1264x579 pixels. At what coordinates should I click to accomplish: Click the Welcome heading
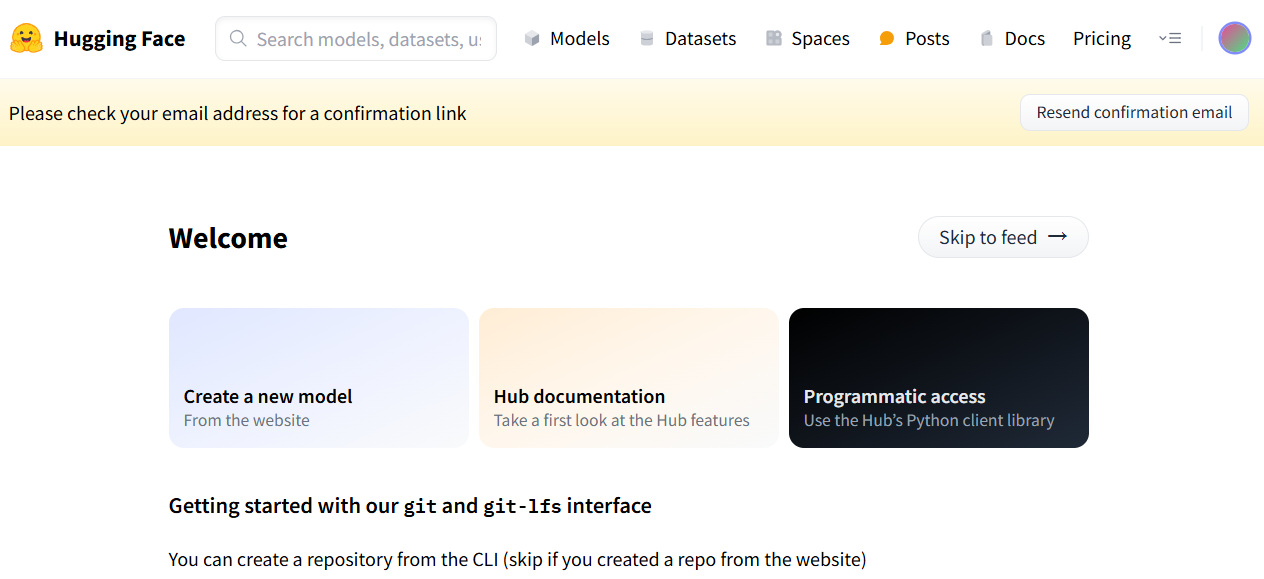coord(228,238)
